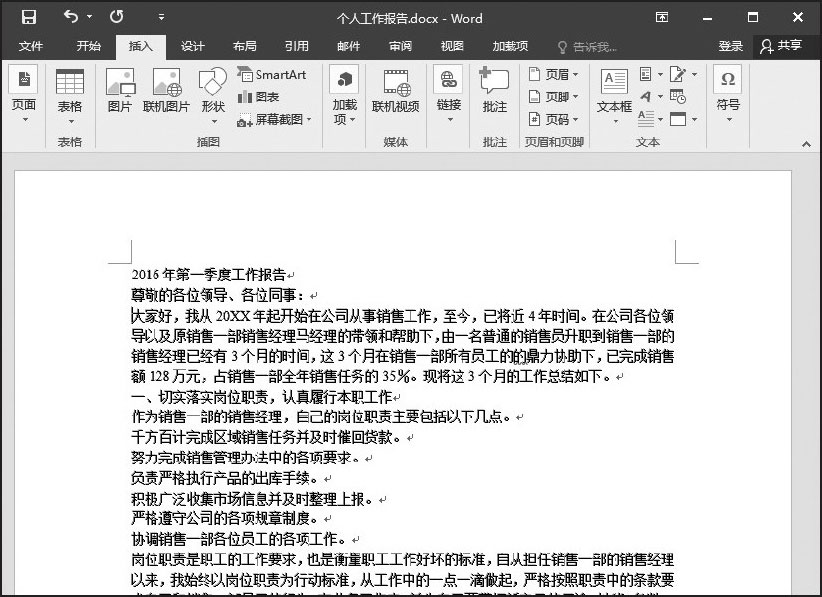Switch to the 开始 Home tab
822x597 pixels.
[x=89, y=46]
